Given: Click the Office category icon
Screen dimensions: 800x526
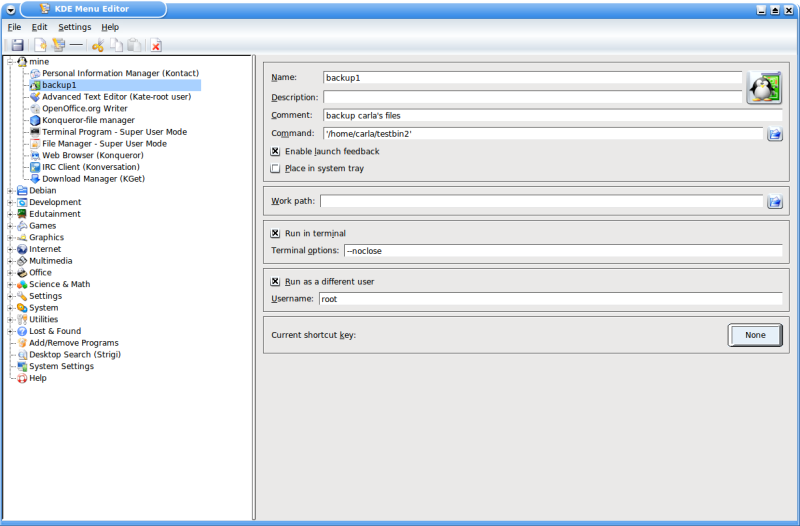Looking at the screenshot, I should [22, 272].
